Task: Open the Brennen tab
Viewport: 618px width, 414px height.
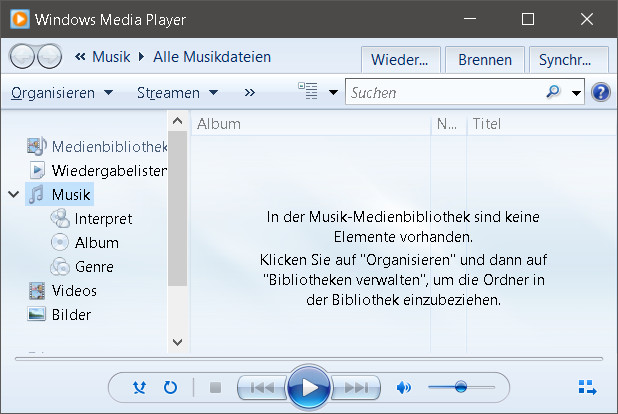Action: (485, 60)
